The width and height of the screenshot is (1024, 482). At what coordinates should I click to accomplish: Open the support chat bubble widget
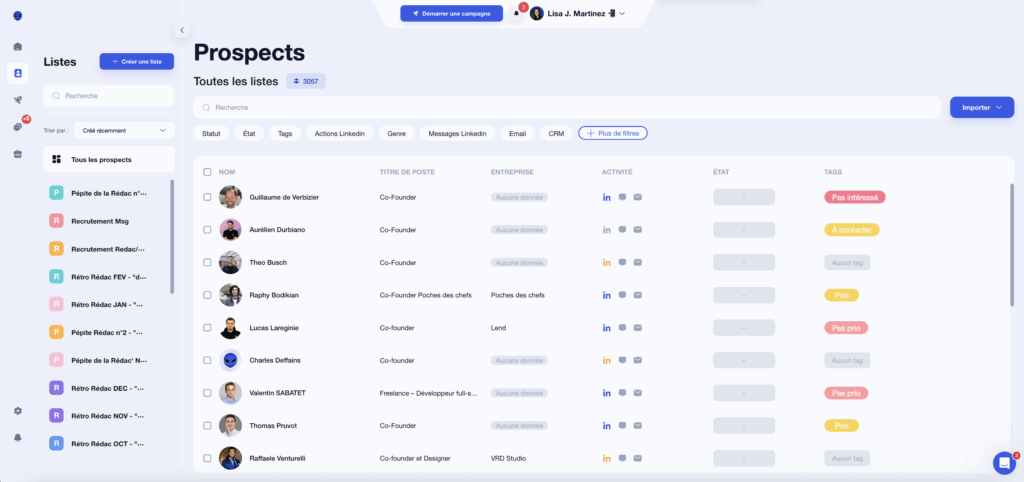click(x=1004, y=462)
